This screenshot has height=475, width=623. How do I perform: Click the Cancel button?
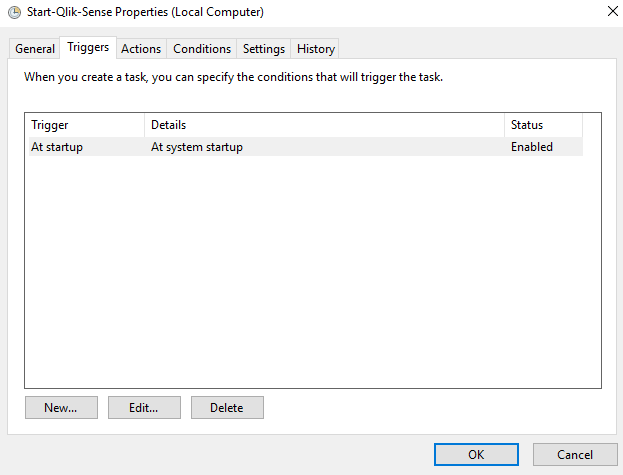pos(575,454)
